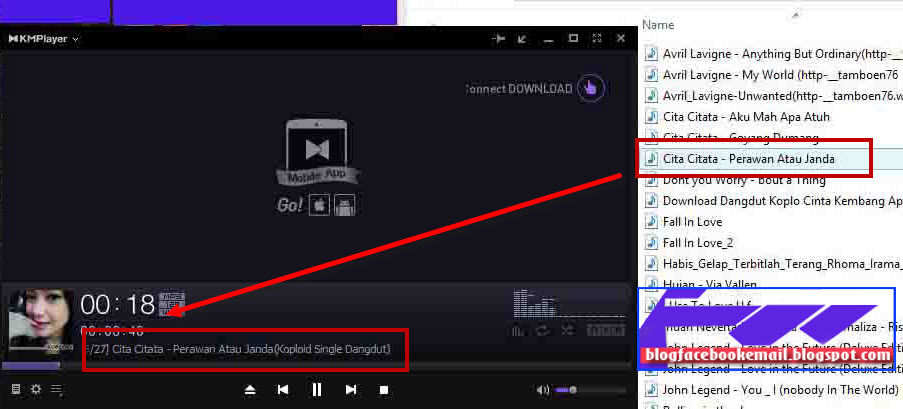903x409 pixels.
Task: Pause the current song
Action: click(317, 390)
